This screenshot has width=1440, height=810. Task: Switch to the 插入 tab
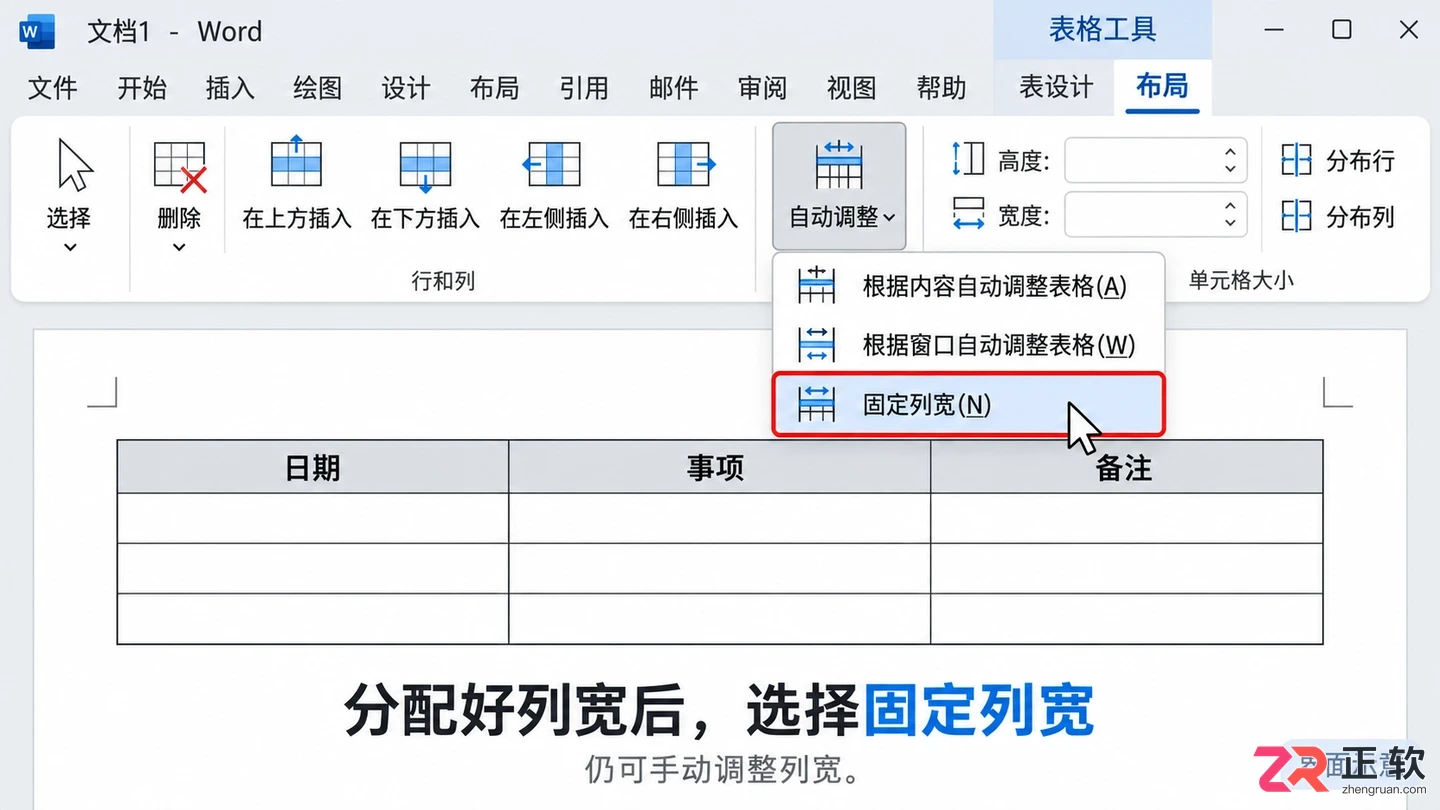click(x=230, y=88)
